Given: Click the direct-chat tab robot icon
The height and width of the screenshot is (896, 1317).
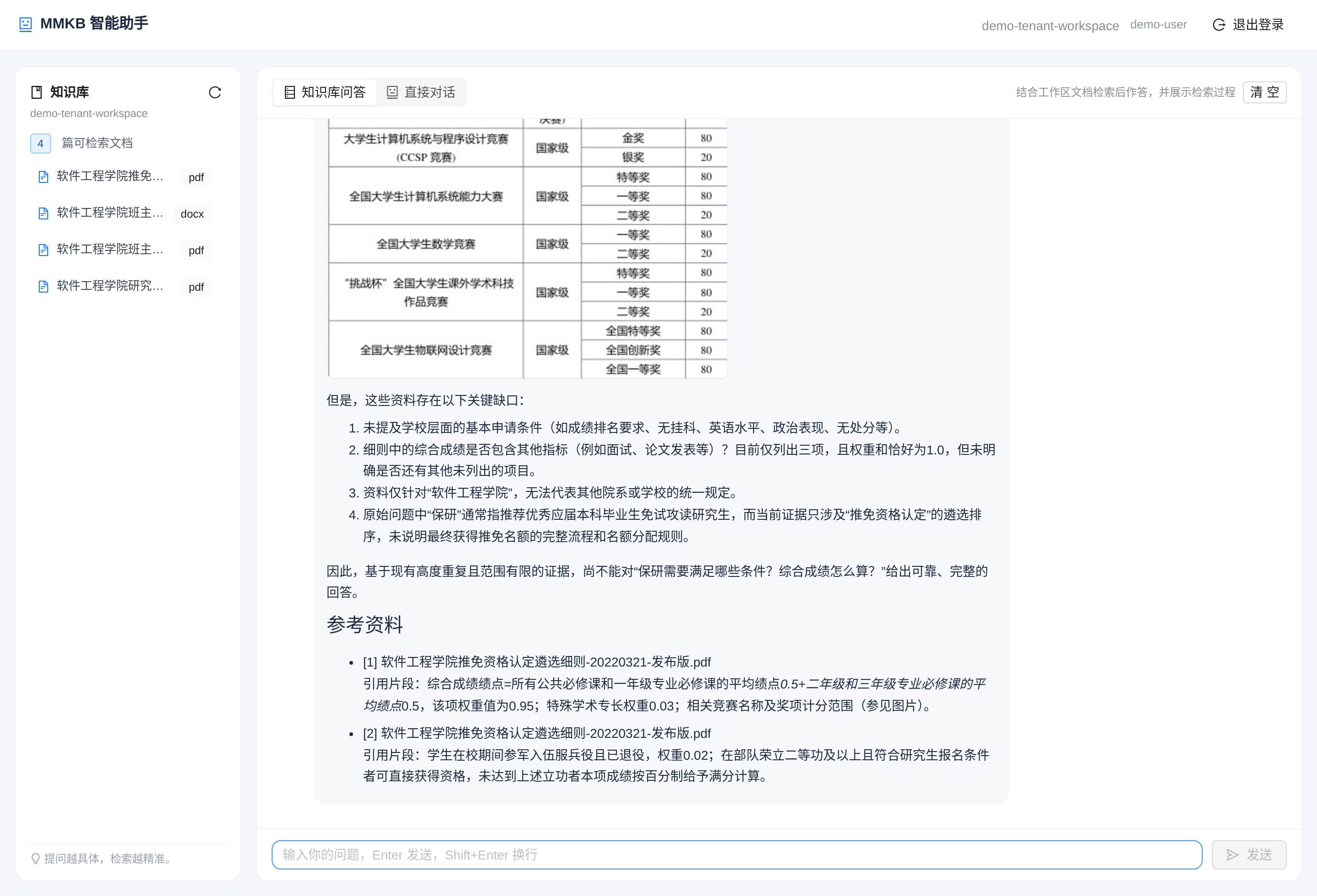Looking at the screenshot, I should (392, 92).
